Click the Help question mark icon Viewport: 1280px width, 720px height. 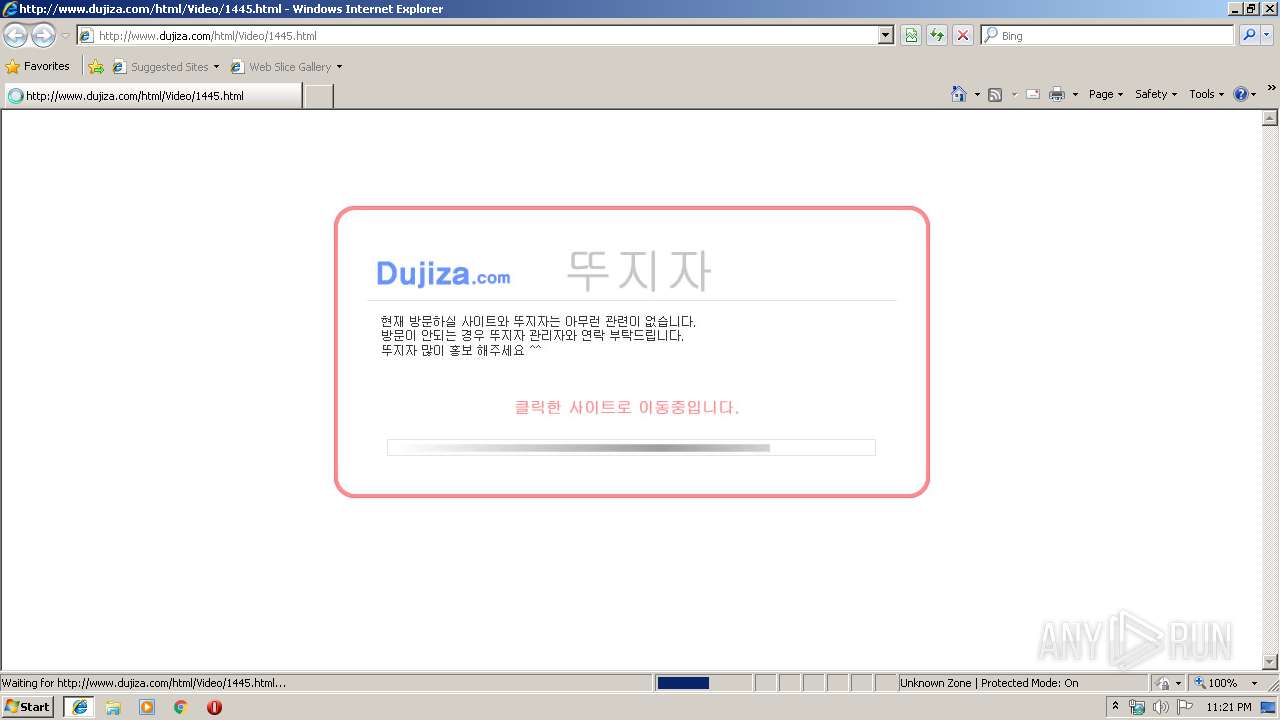pyautogui.click(x=1241, y=94)
